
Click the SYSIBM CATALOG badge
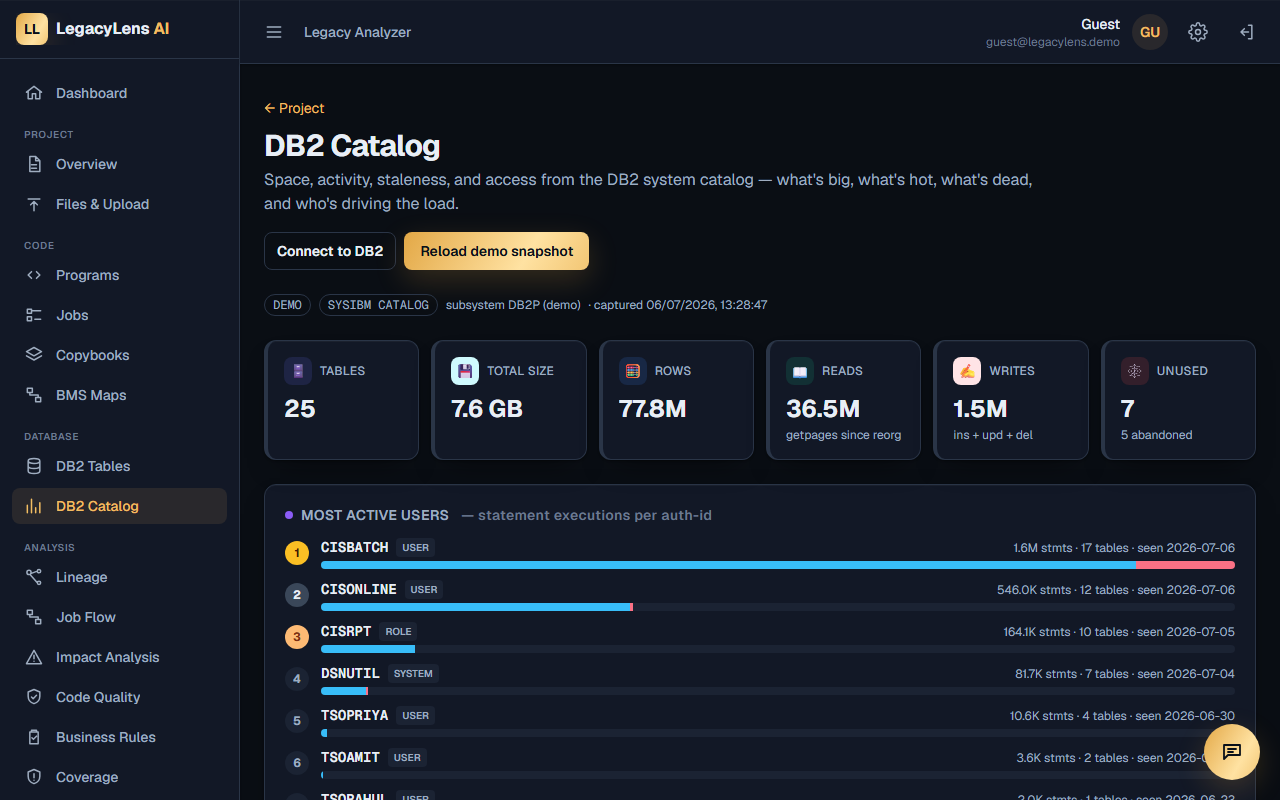coord(378,305)
